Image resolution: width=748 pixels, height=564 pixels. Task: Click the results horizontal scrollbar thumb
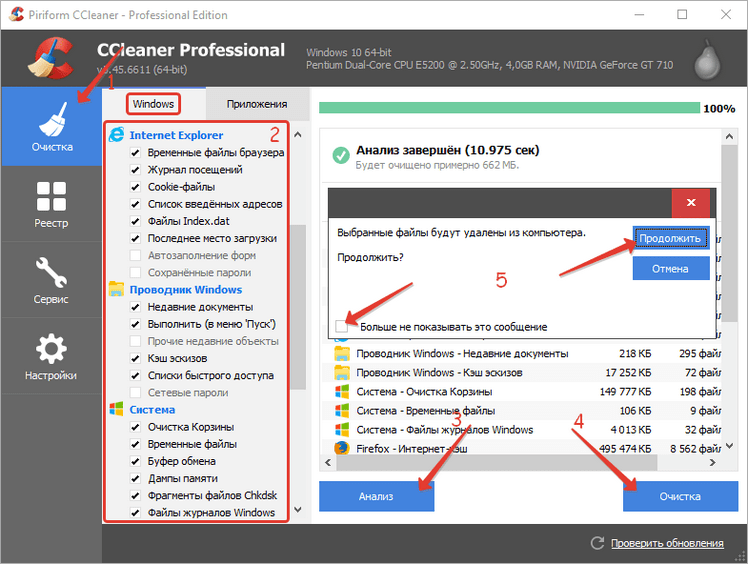[496, 462]
